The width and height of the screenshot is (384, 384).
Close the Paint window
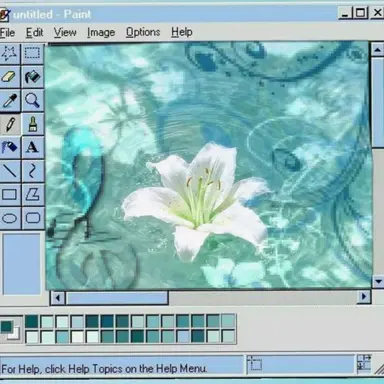pyautogui.click(x=377, y=13)
